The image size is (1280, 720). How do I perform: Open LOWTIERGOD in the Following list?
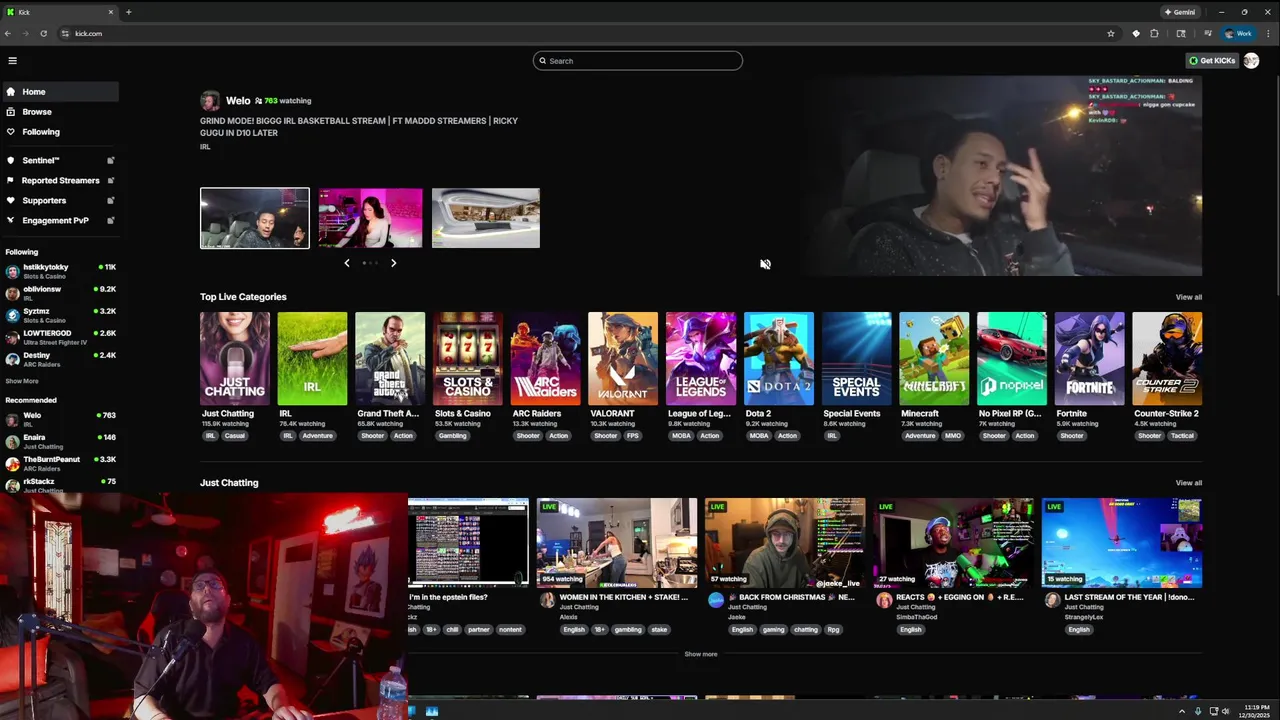click(x=60, y=337)
